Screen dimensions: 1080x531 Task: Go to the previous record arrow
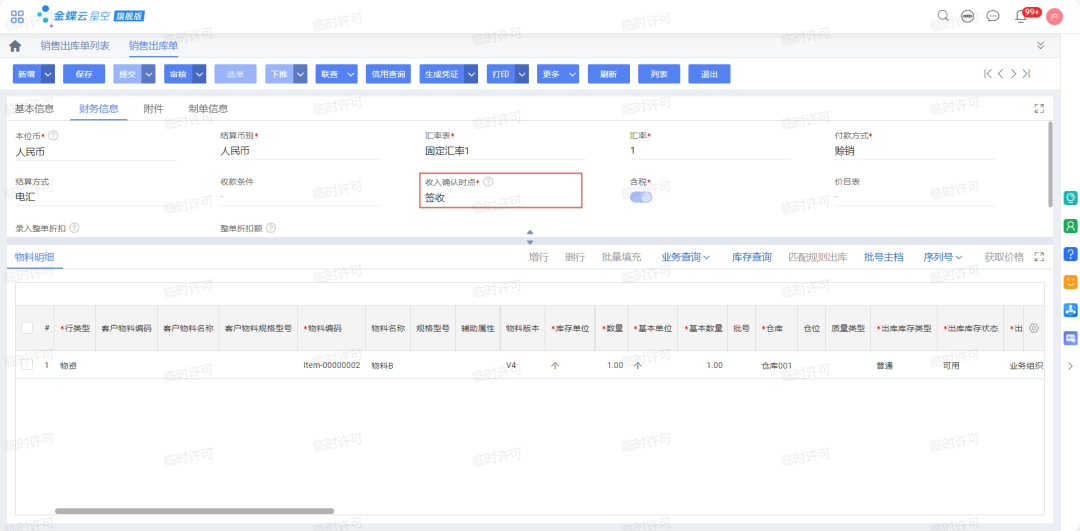(x=1001, y=74)
